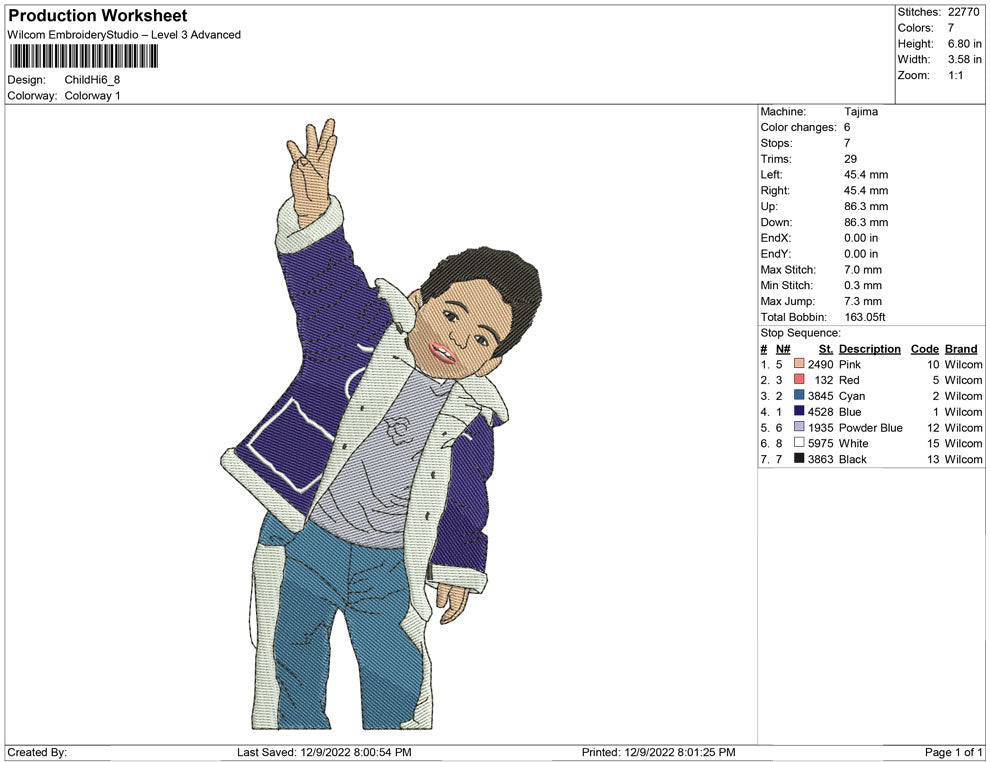The image size is (990, 762).
Task: Click the White thread swatch
Action: tap(799, 443)
